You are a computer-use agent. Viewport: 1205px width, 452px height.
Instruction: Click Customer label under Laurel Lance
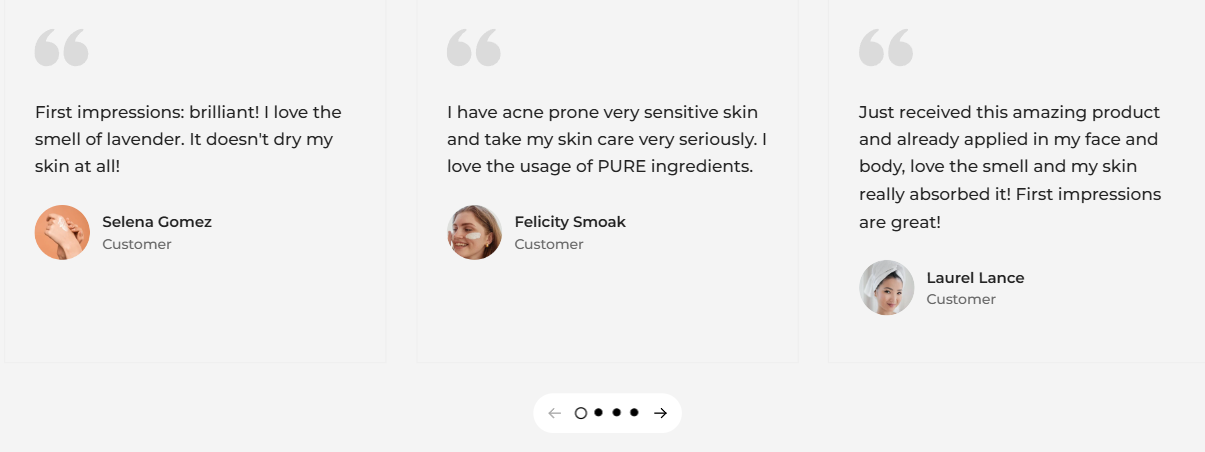point(961,299)
